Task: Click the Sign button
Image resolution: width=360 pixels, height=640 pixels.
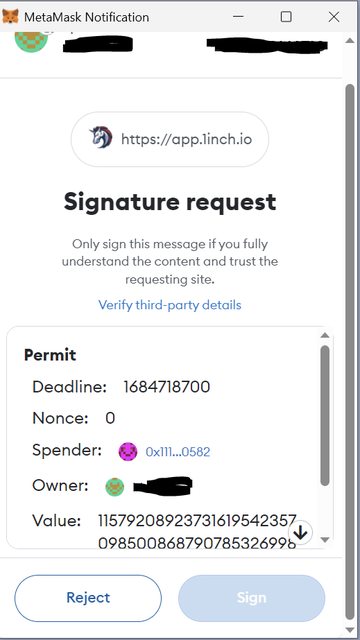Action: tap(251, 598)
